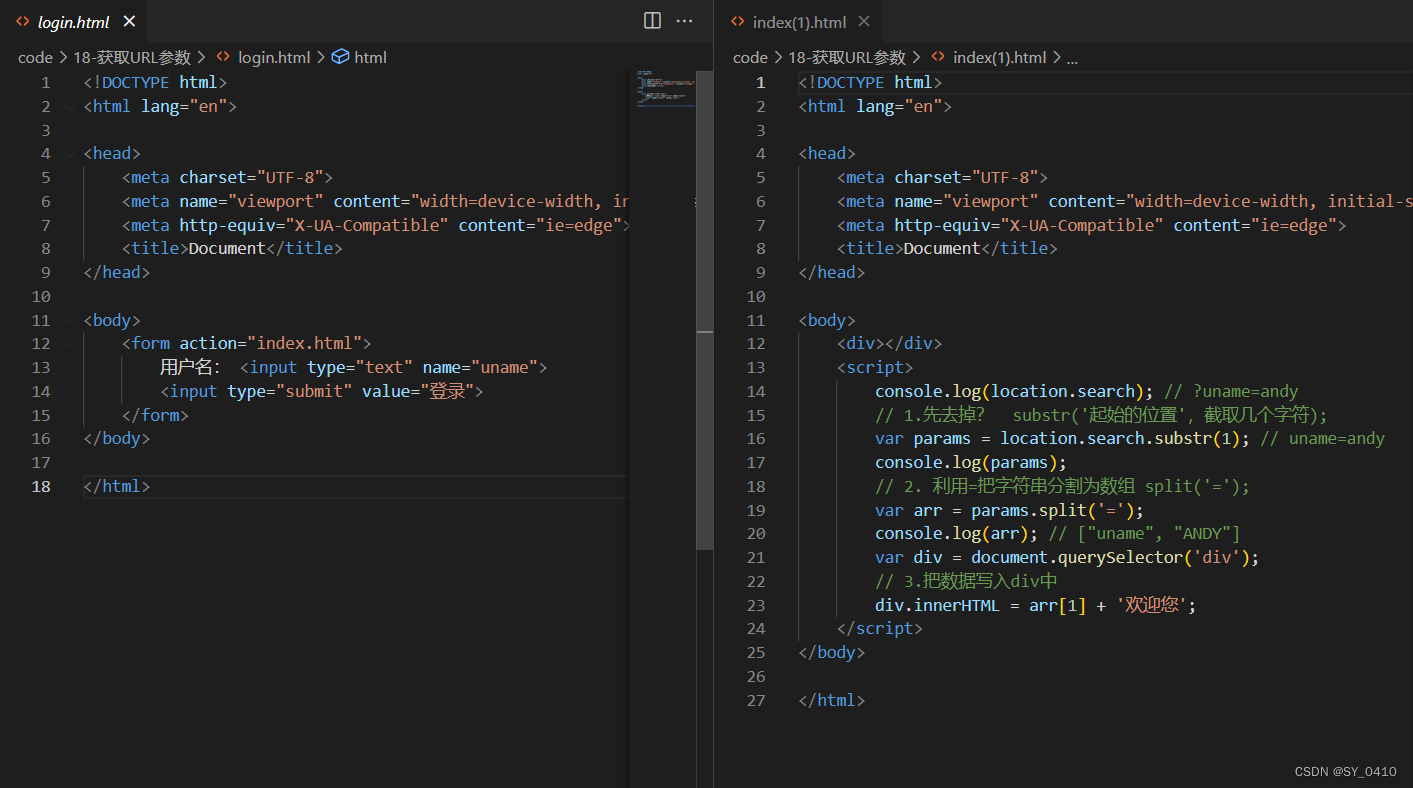Click line number 1 in index(1).html
The width and height of the screenshot is (1413, 788).
[x=760, y=82]
